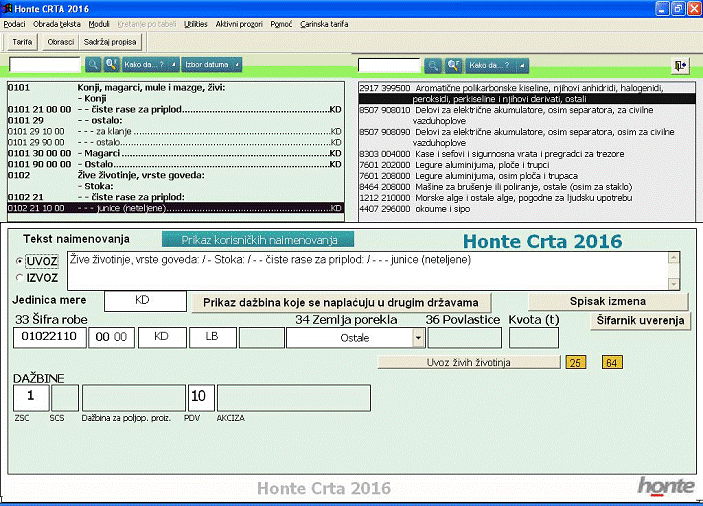Open the Carinska tarifa menu
The height and width of the screenshot is (506, 703).
click(x=324, y=24)
